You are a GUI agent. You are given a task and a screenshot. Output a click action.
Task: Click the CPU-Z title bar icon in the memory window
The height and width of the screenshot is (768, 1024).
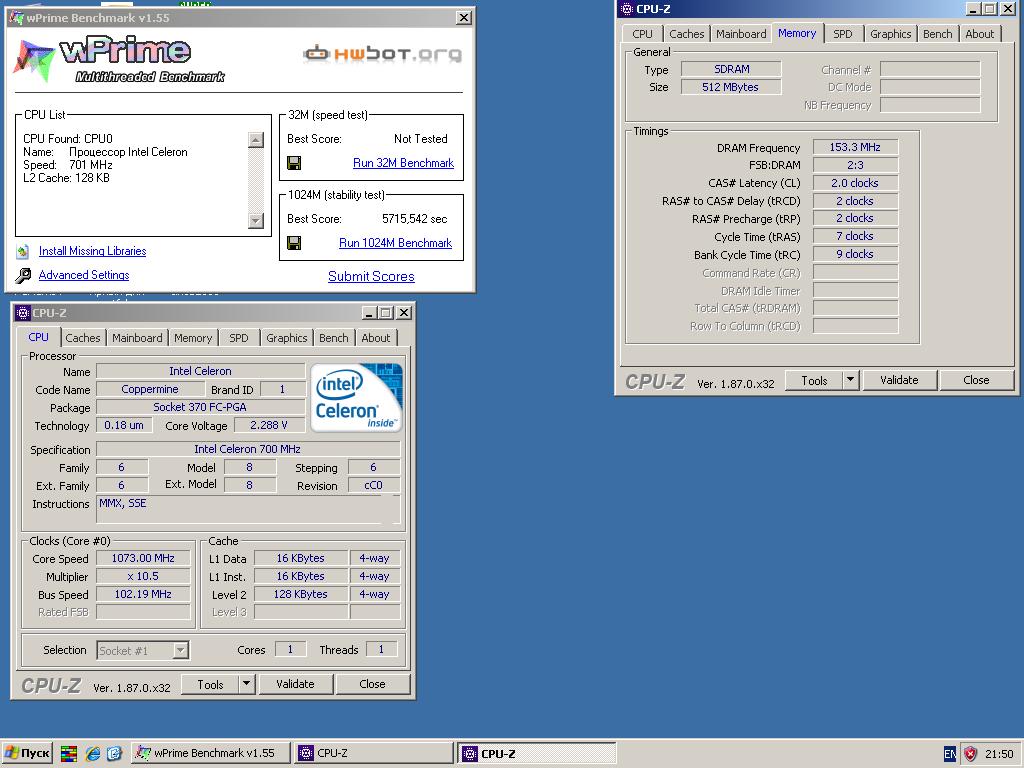click(x=627, y=8)
